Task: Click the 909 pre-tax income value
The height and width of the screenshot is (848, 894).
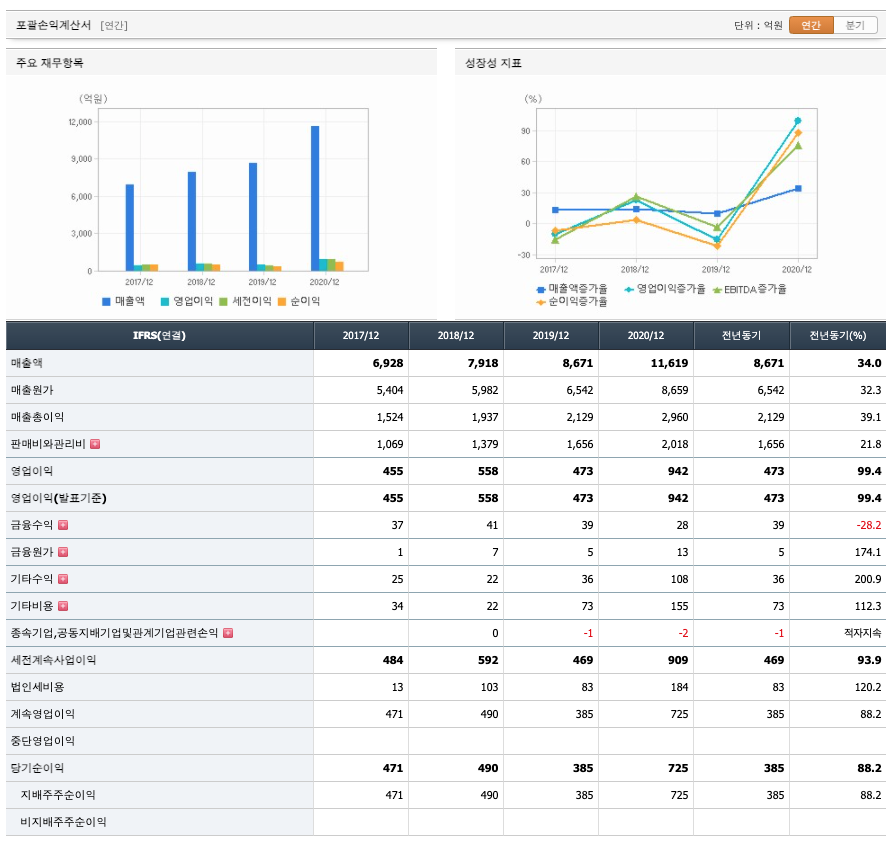Action: coord(678,660)
